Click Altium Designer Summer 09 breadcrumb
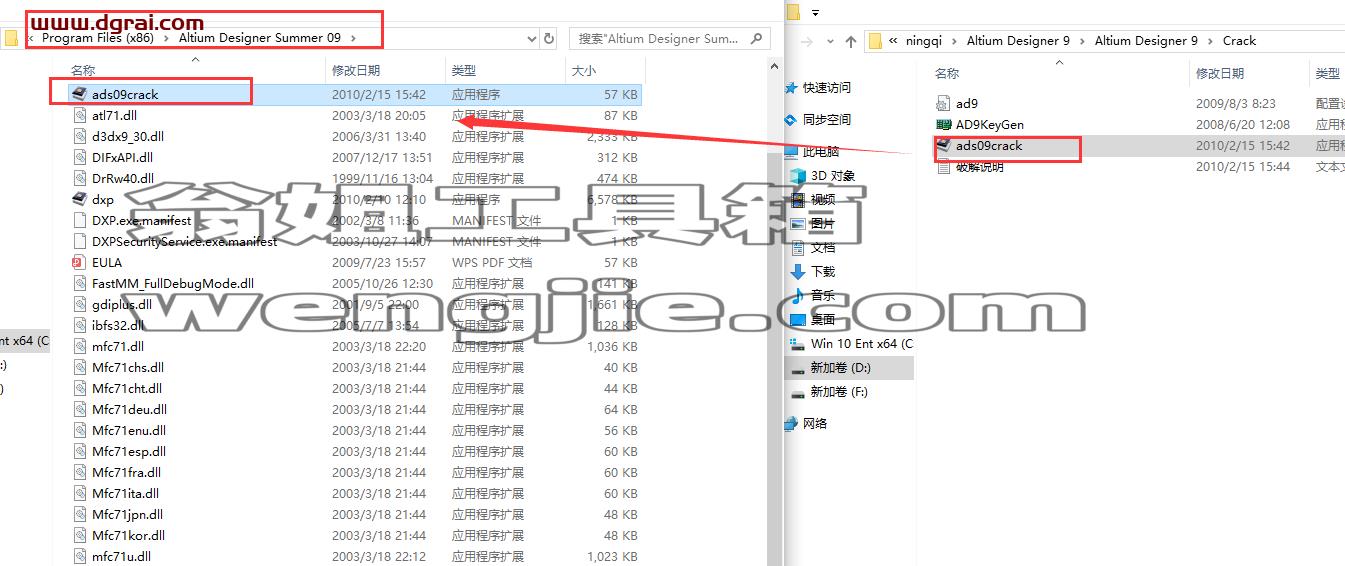This screenshot has width=1345, height=566. pos(260,38)
